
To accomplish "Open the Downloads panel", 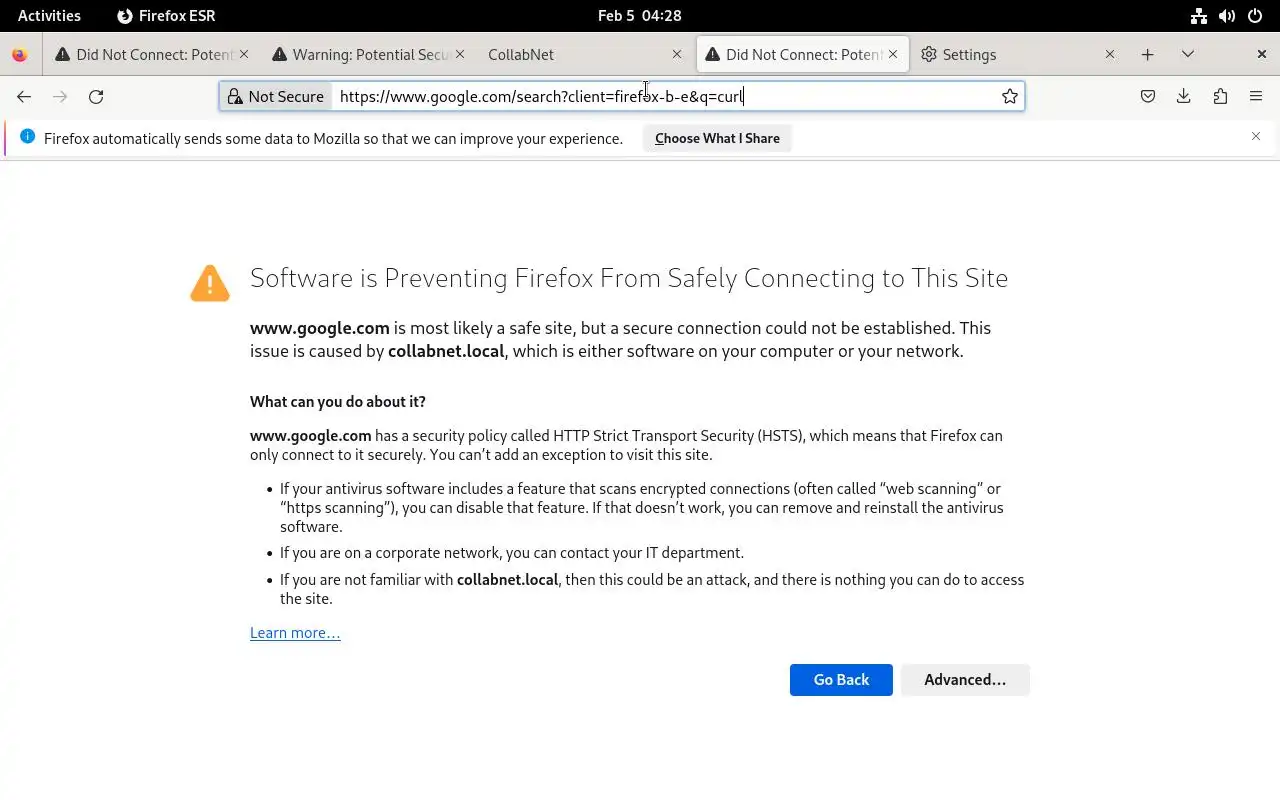I will [1184, 97].
